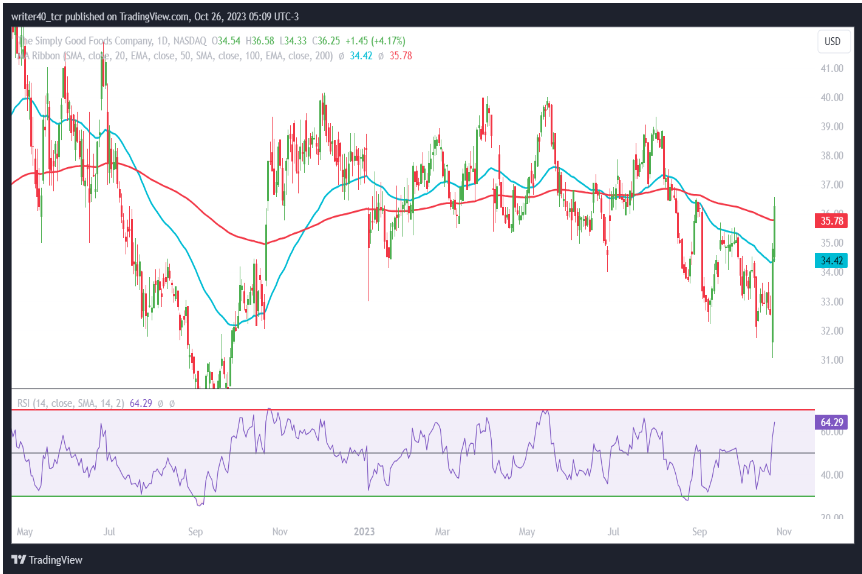Click the 38.00 price axis label
The image size is (862, 574).
click(832, 156)
